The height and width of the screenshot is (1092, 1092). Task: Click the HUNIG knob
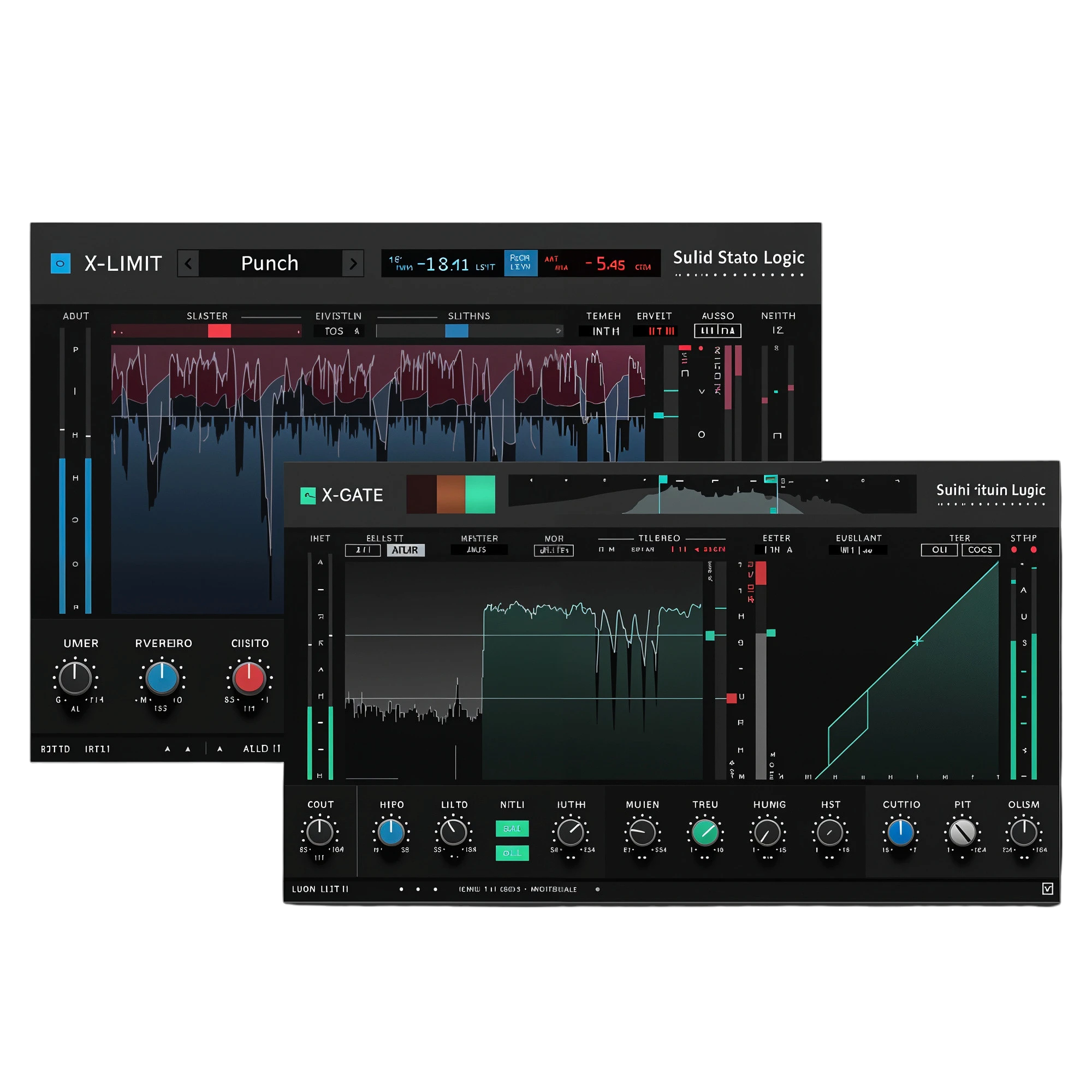tap(768, 833)
